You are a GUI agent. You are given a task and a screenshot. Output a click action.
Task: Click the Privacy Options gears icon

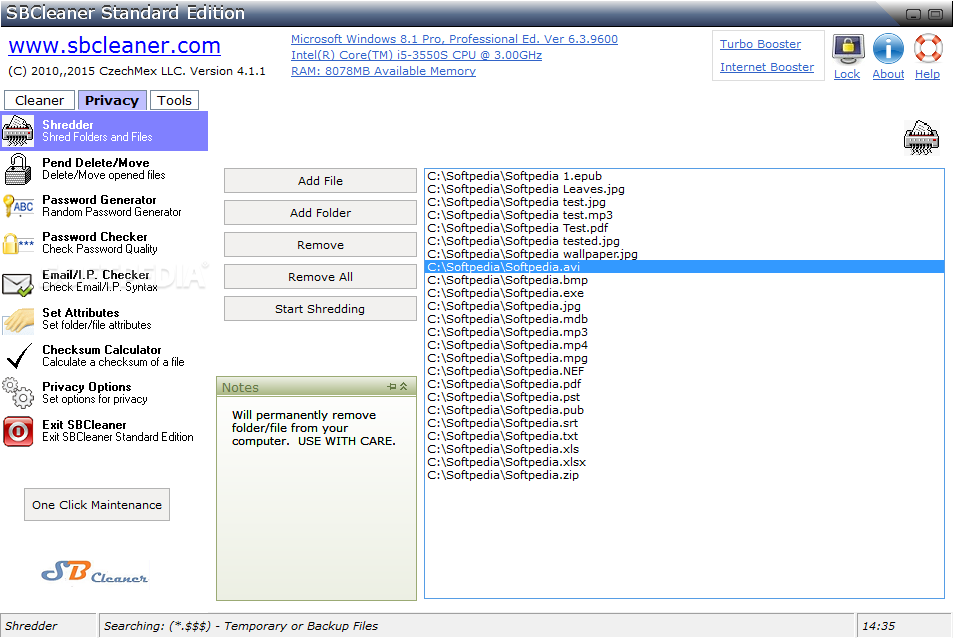[x=18, y=393]
